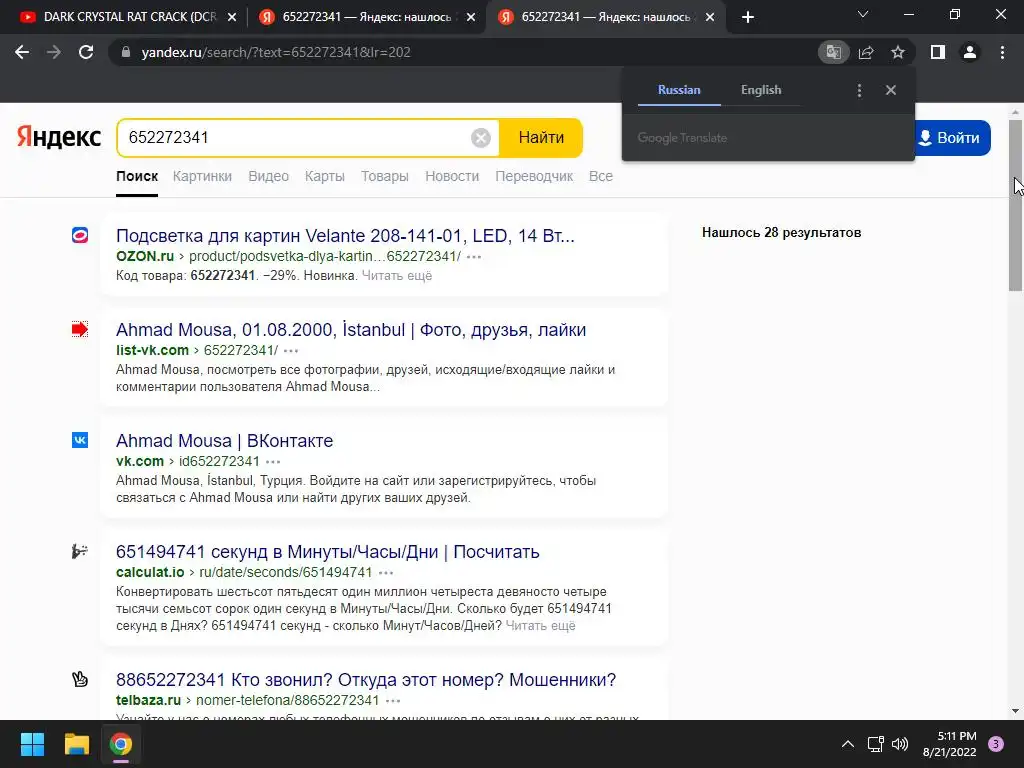The height and width of the screenshot is (768, 1024).
Task: Open options dots after list-vk.com URL
Action: (291, 351)
